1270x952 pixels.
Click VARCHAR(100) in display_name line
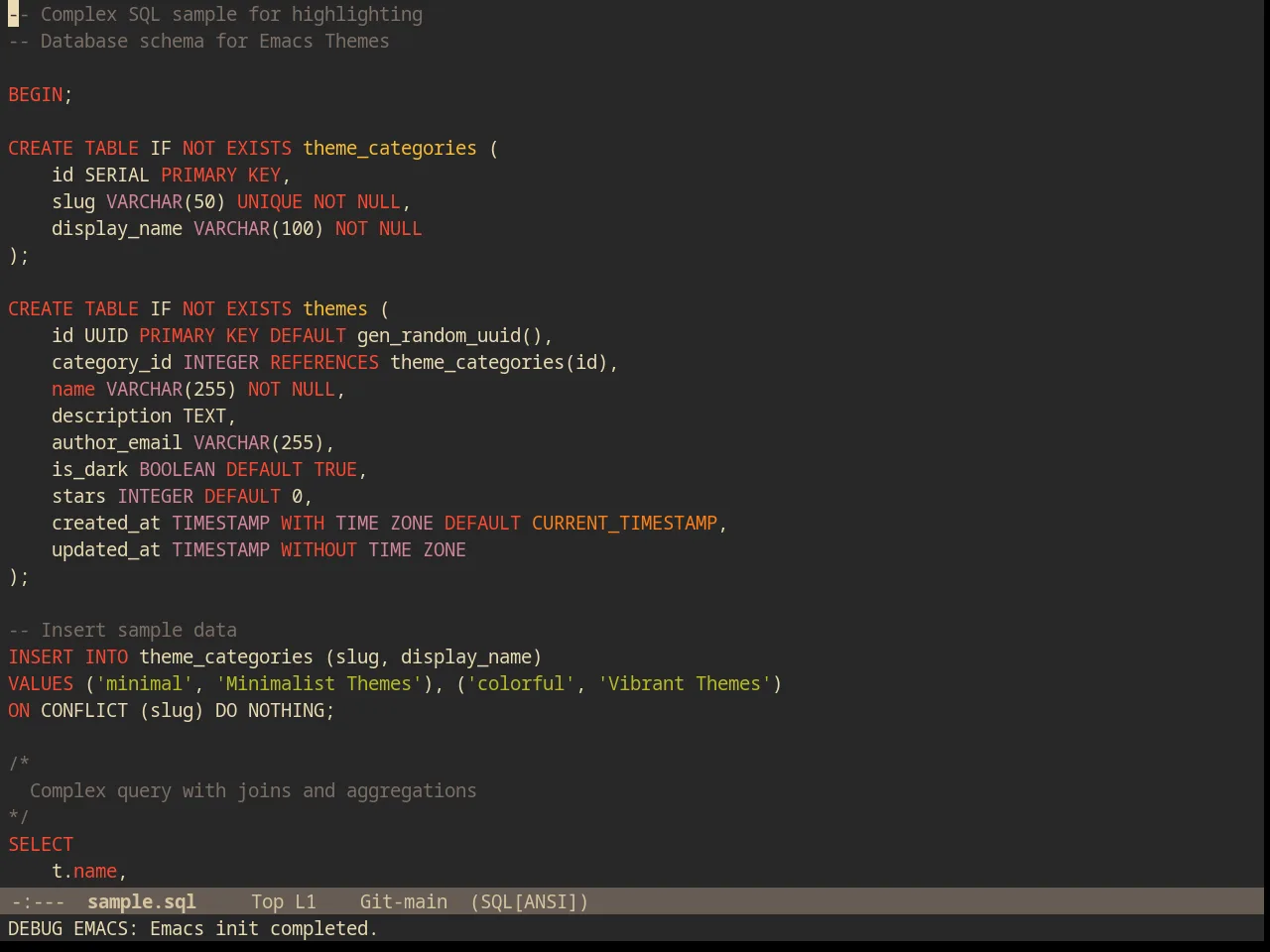pos(259,228)
